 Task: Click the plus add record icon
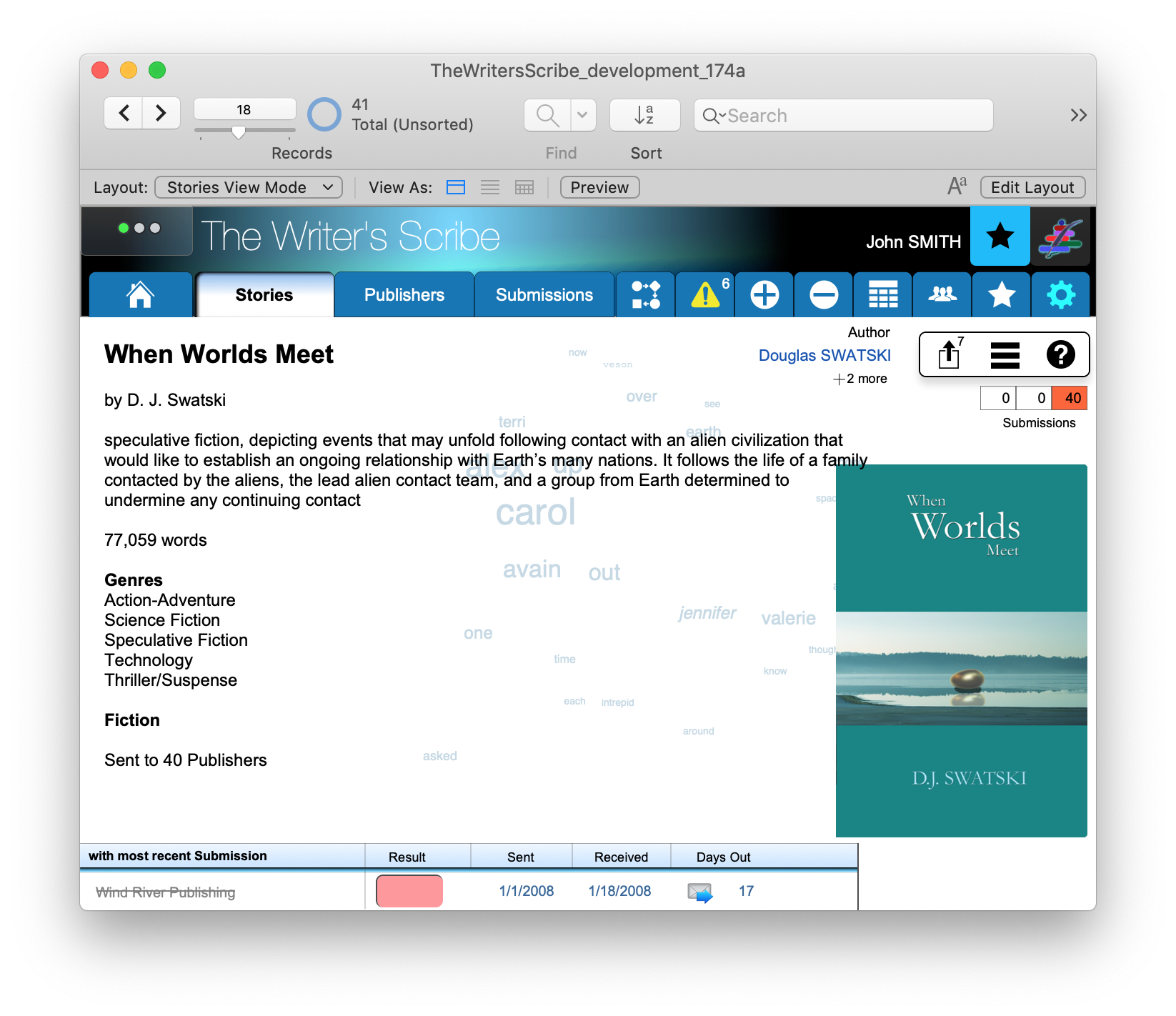coord(764,294)
